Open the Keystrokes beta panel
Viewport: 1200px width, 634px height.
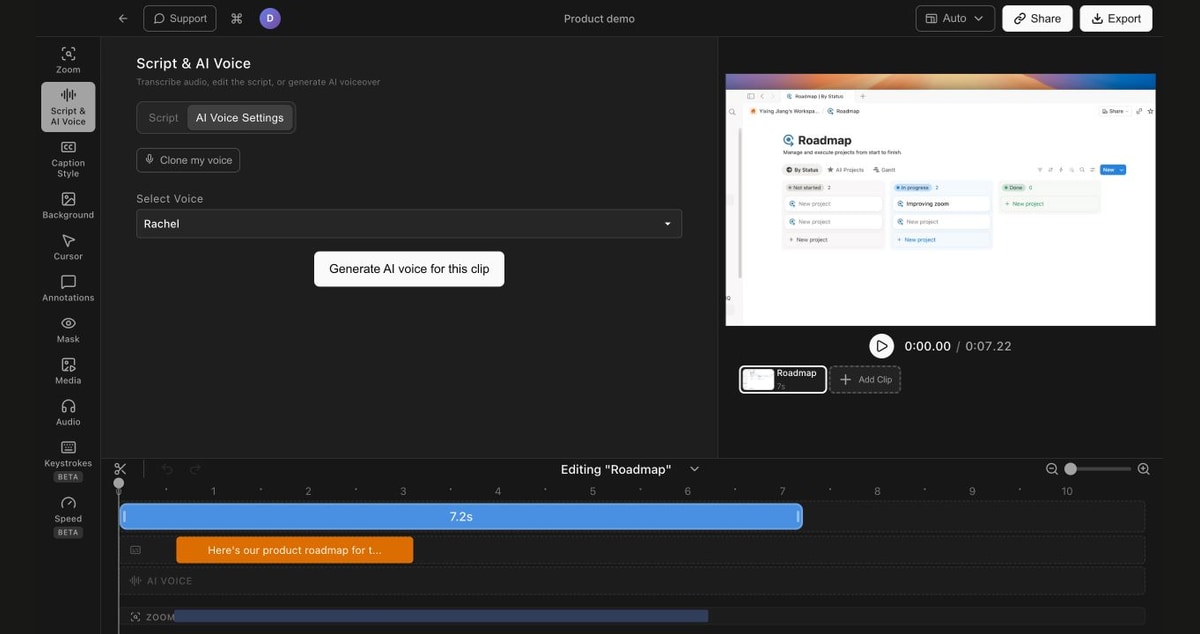68,460
